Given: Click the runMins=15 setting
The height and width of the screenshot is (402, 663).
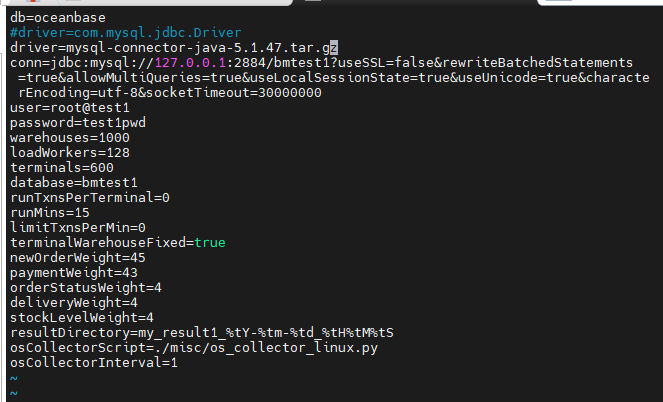Looking at the screenshot, I should click(50, 213).
